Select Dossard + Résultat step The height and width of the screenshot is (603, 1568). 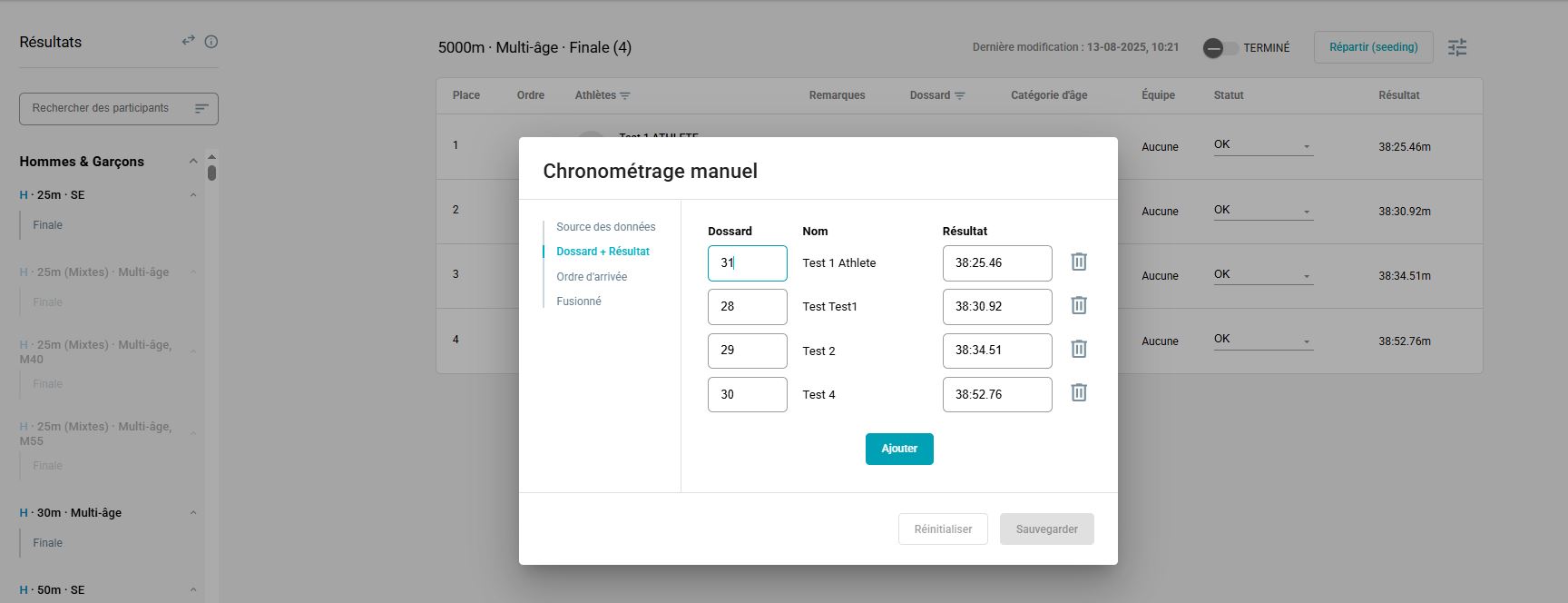(x=603, y=252)
